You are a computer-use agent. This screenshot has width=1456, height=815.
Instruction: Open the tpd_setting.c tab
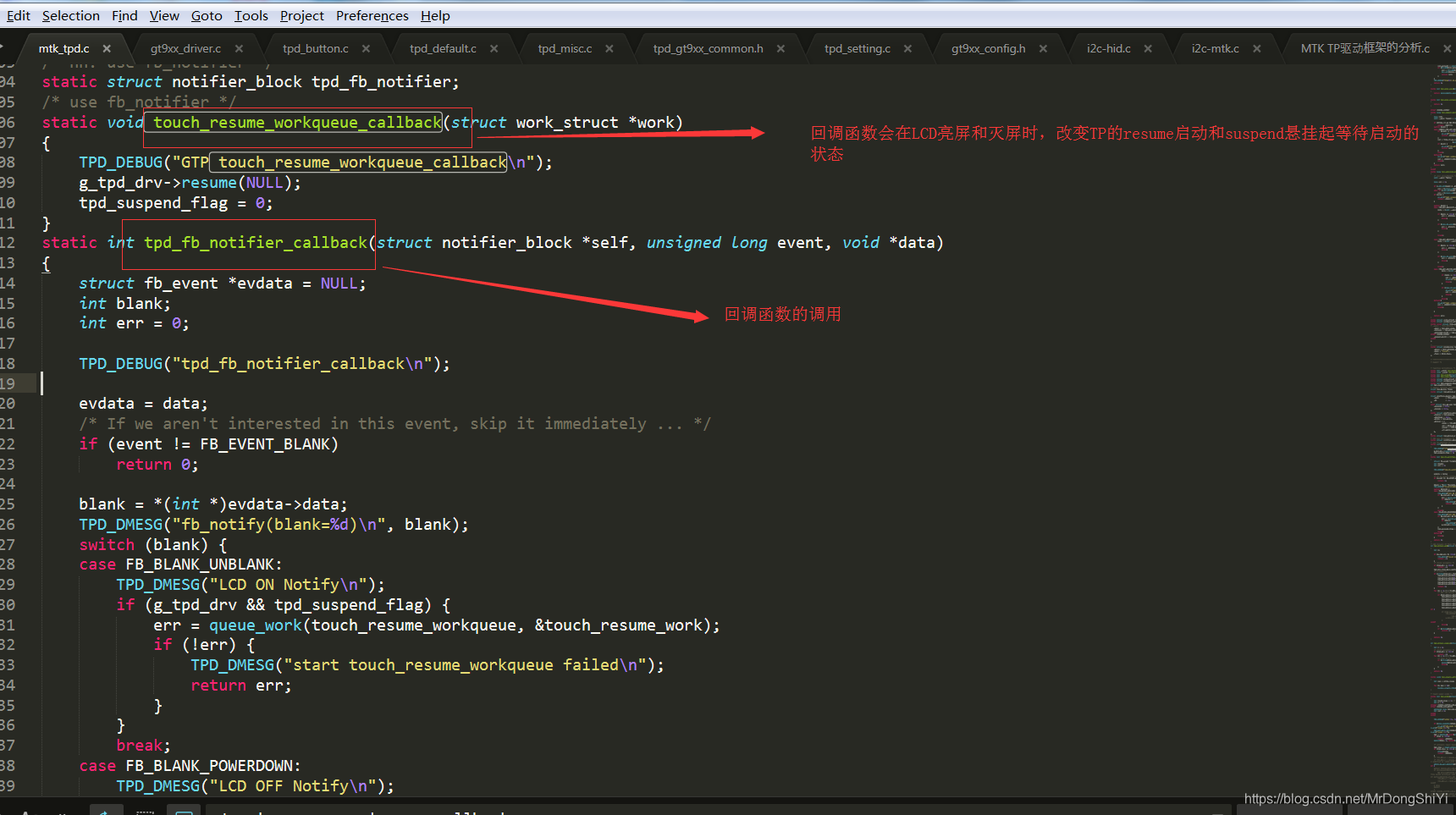(858, 49)
